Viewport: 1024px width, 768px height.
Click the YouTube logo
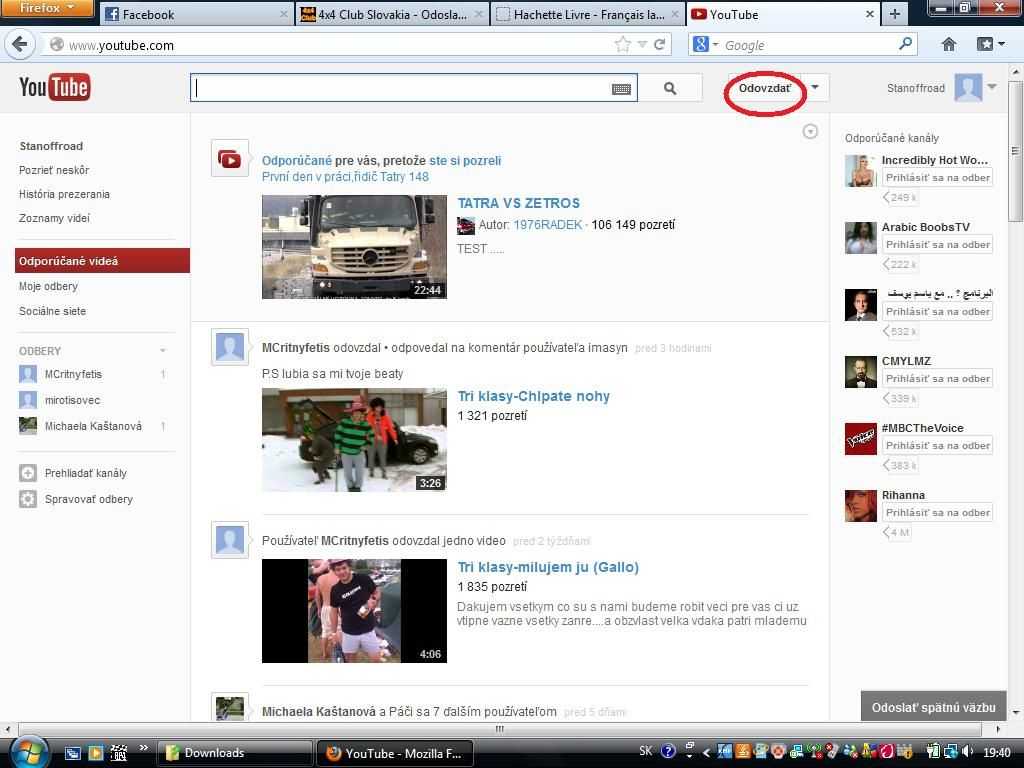pos(55,88)
